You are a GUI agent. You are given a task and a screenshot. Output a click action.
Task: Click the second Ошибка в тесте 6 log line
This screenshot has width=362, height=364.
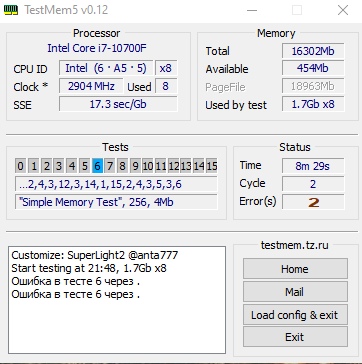pyautogui.click(x=75, y=294)
